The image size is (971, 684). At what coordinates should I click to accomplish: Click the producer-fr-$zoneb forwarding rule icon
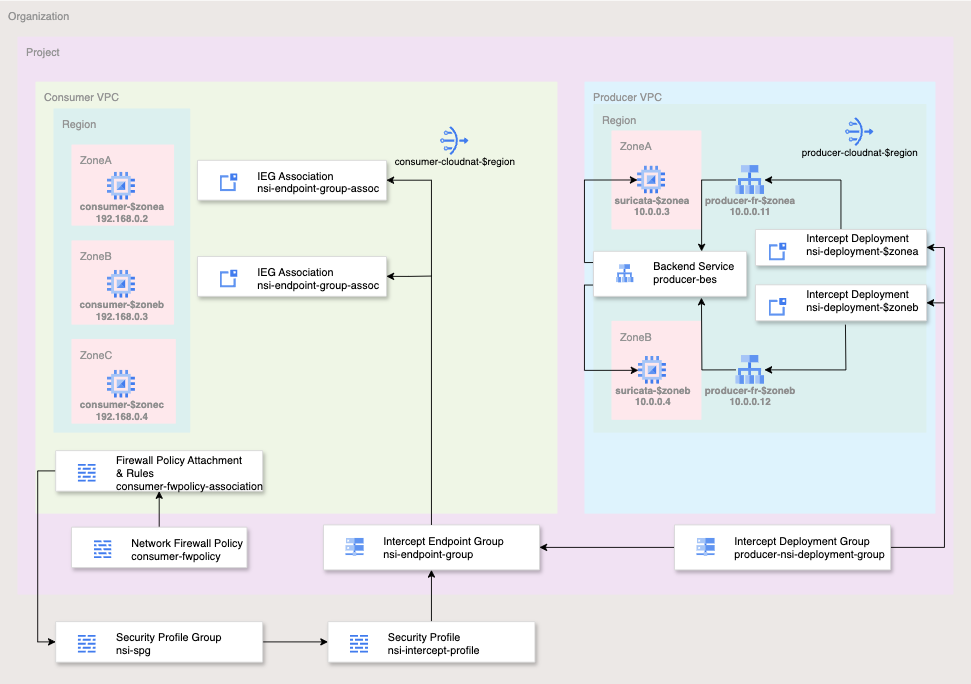[749, 370]
